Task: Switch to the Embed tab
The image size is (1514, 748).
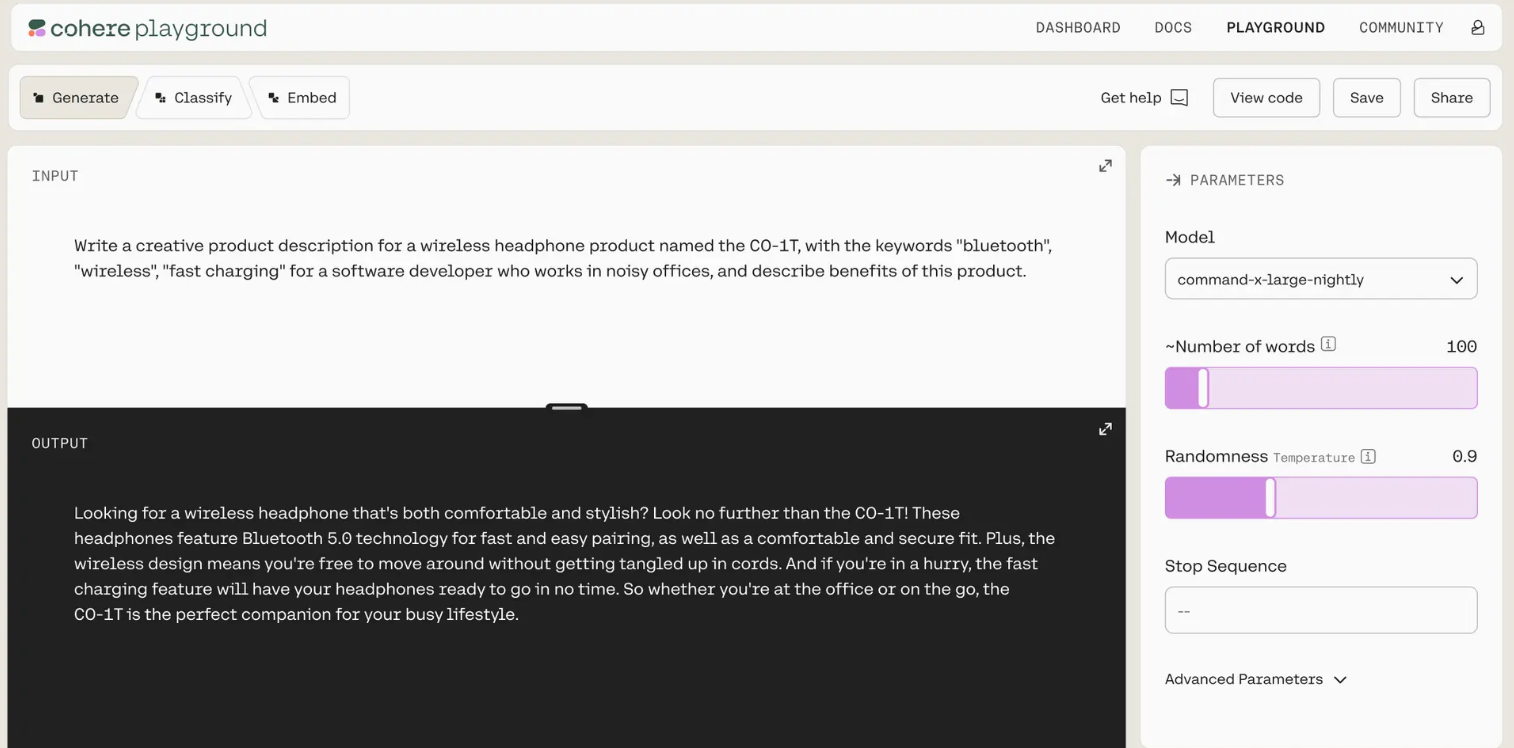Action: click(301, 98)
